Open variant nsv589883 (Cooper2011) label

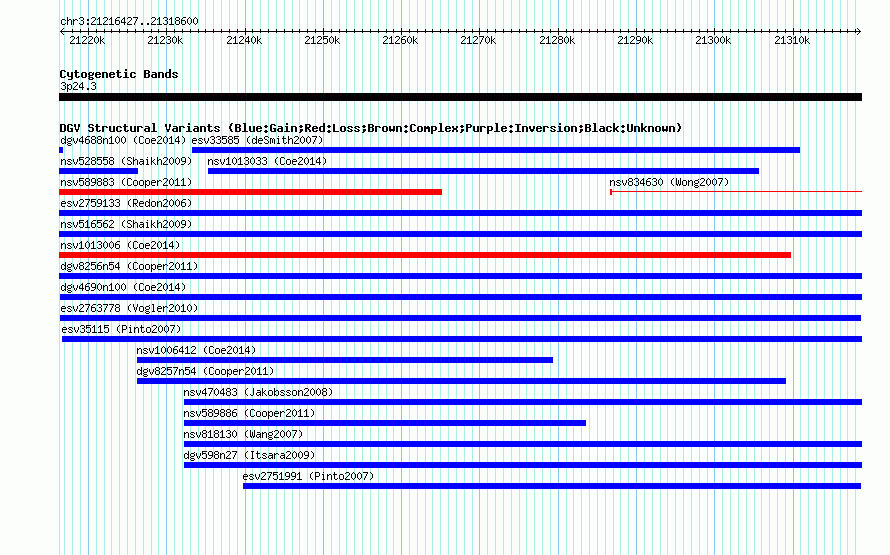(126, 182)
